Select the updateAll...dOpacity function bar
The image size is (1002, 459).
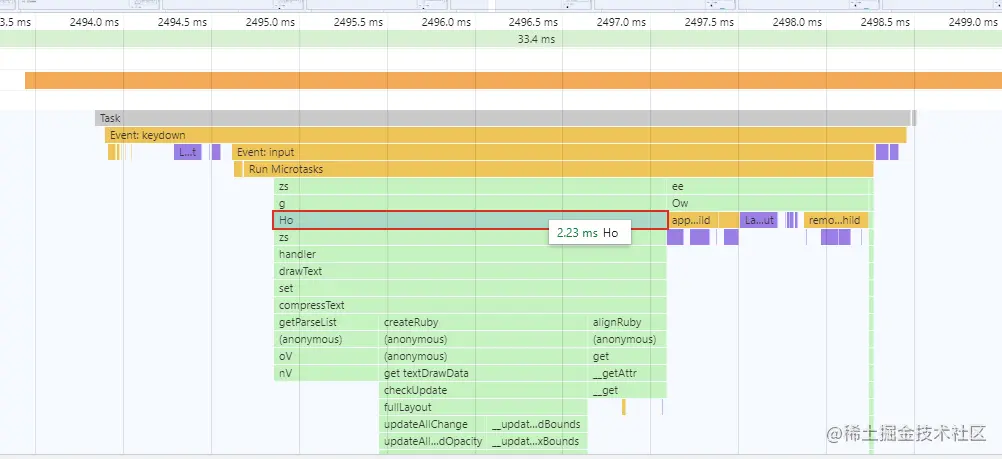[x=433, y=441]
